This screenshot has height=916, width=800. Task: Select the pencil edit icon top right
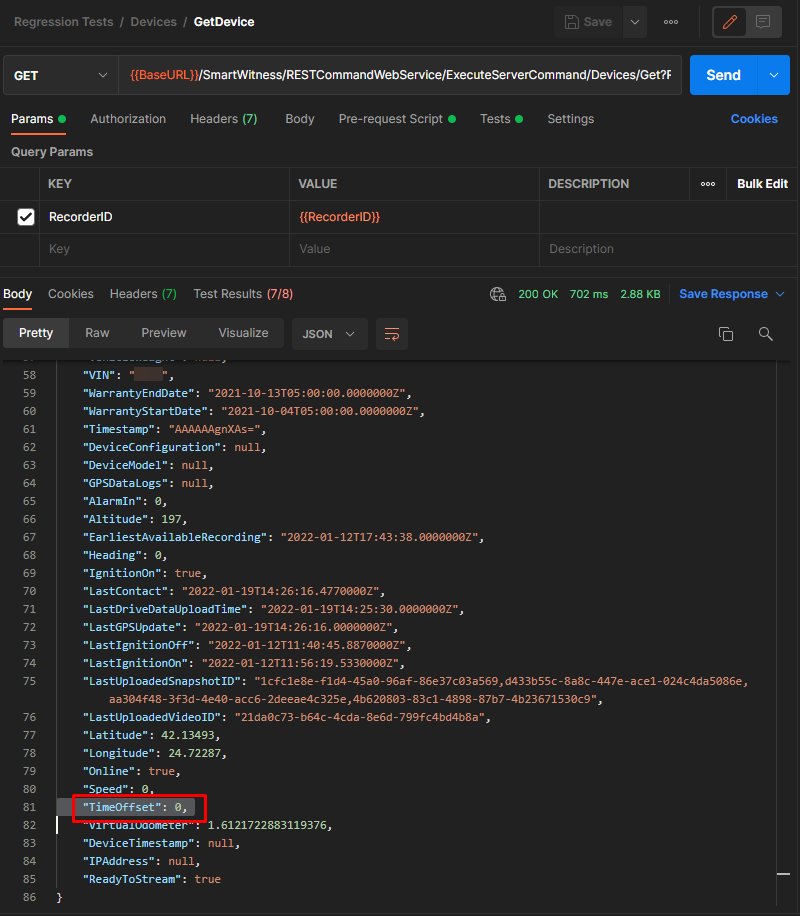(x=729, y=21)
